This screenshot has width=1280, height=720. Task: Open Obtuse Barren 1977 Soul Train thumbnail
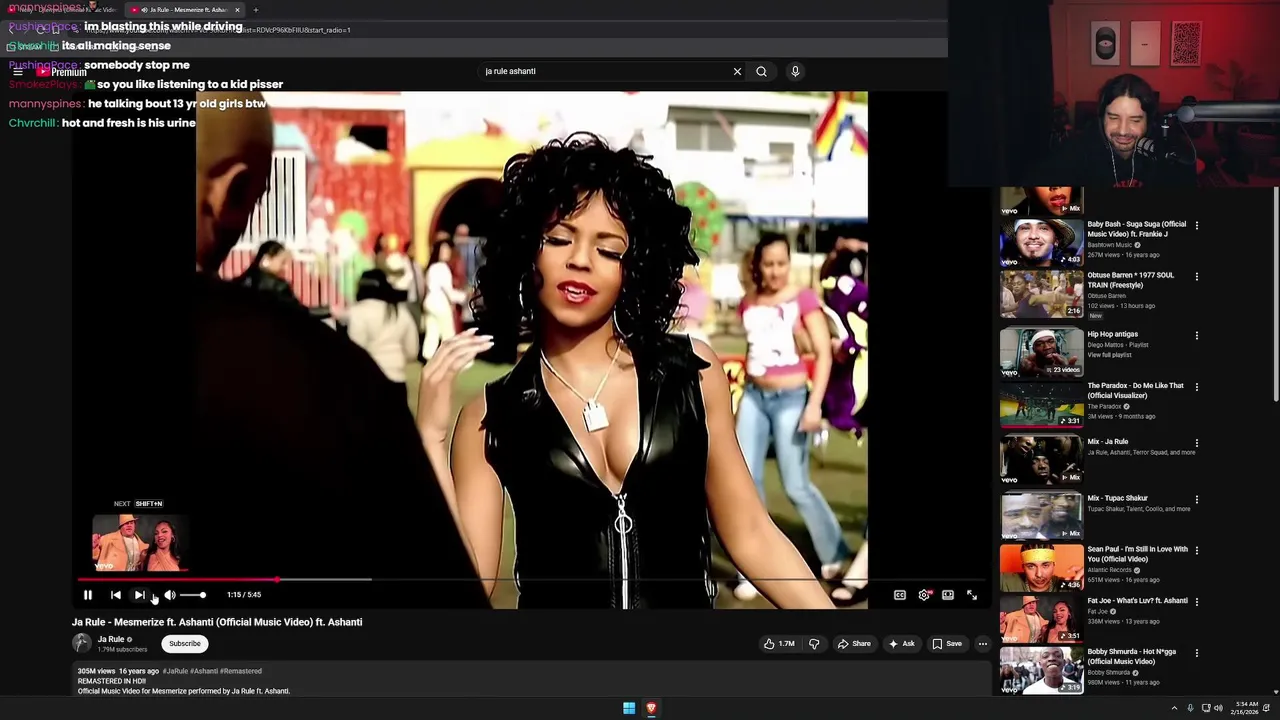click(1041, 294)
